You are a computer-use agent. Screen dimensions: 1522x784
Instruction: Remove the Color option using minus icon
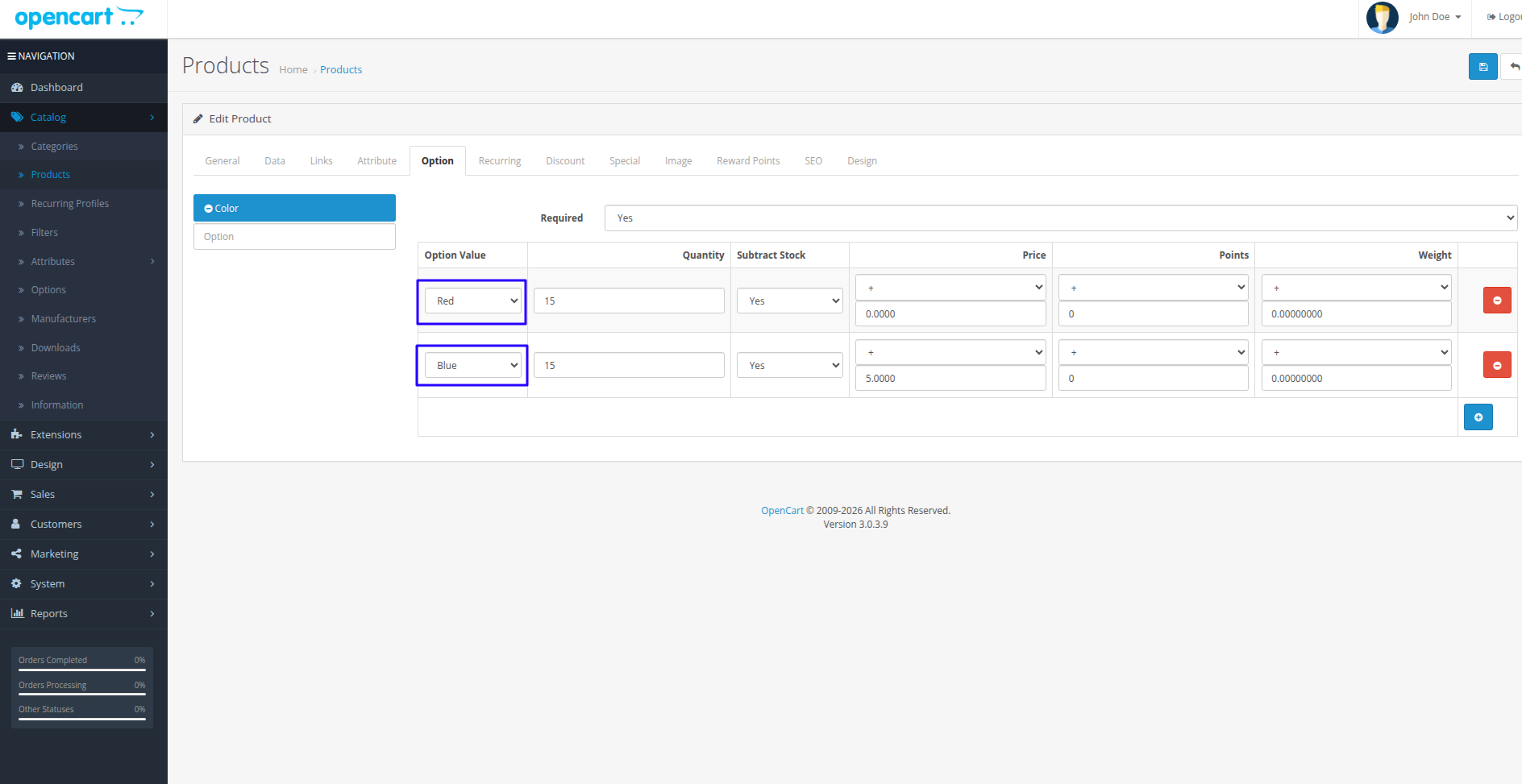[x=208, y=209]
